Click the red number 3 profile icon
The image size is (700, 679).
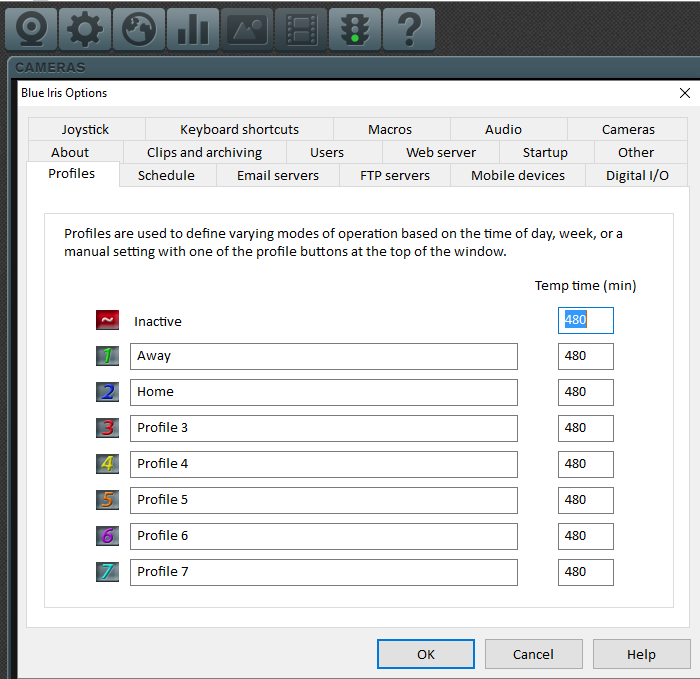tap(107, 428)
